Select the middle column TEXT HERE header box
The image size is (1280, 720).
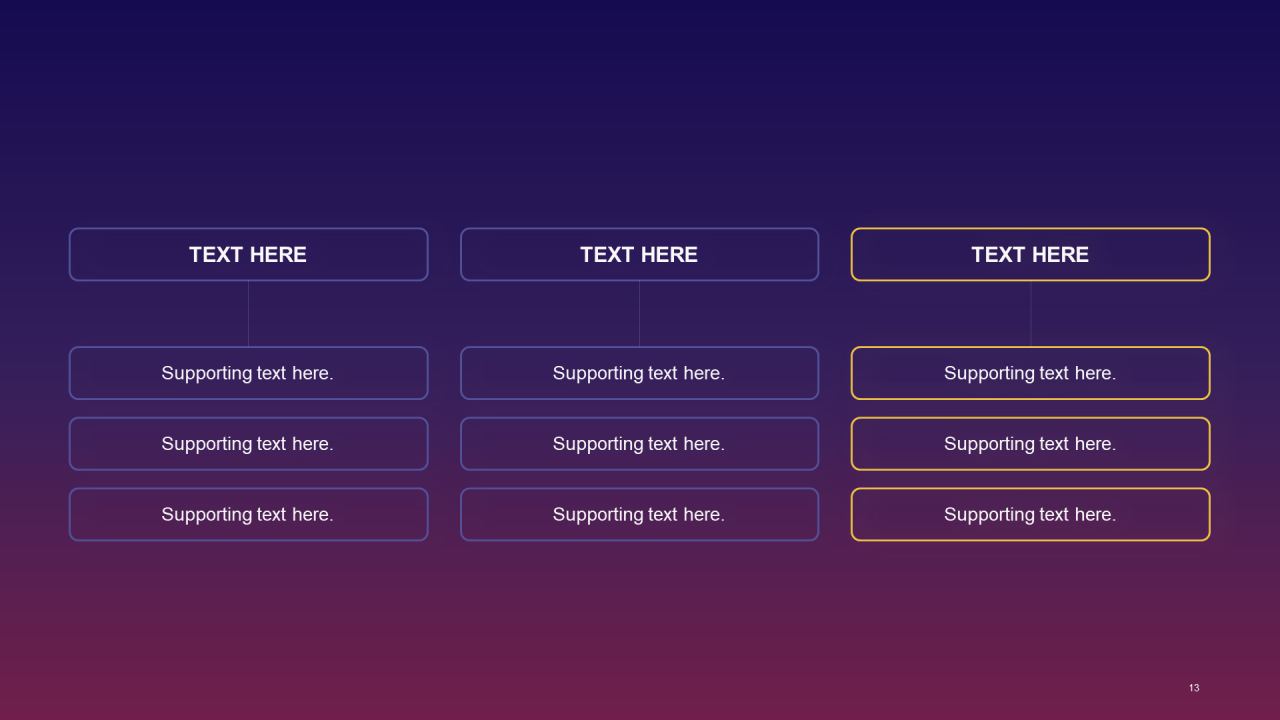(639, 254)
